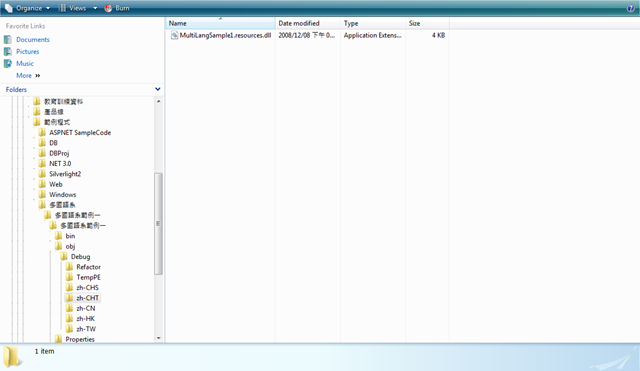Select the NET 3.0 folder
The image size is (640, 371).
pyautogui.click(x=60, y=164)
